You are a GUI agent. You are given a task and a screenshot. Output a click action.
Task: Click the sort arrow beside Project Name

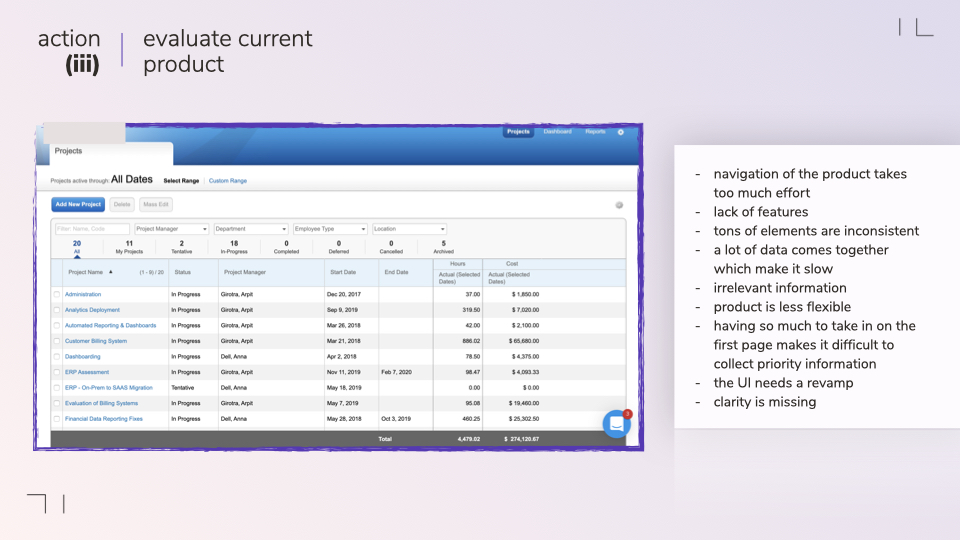click(111, 272)
